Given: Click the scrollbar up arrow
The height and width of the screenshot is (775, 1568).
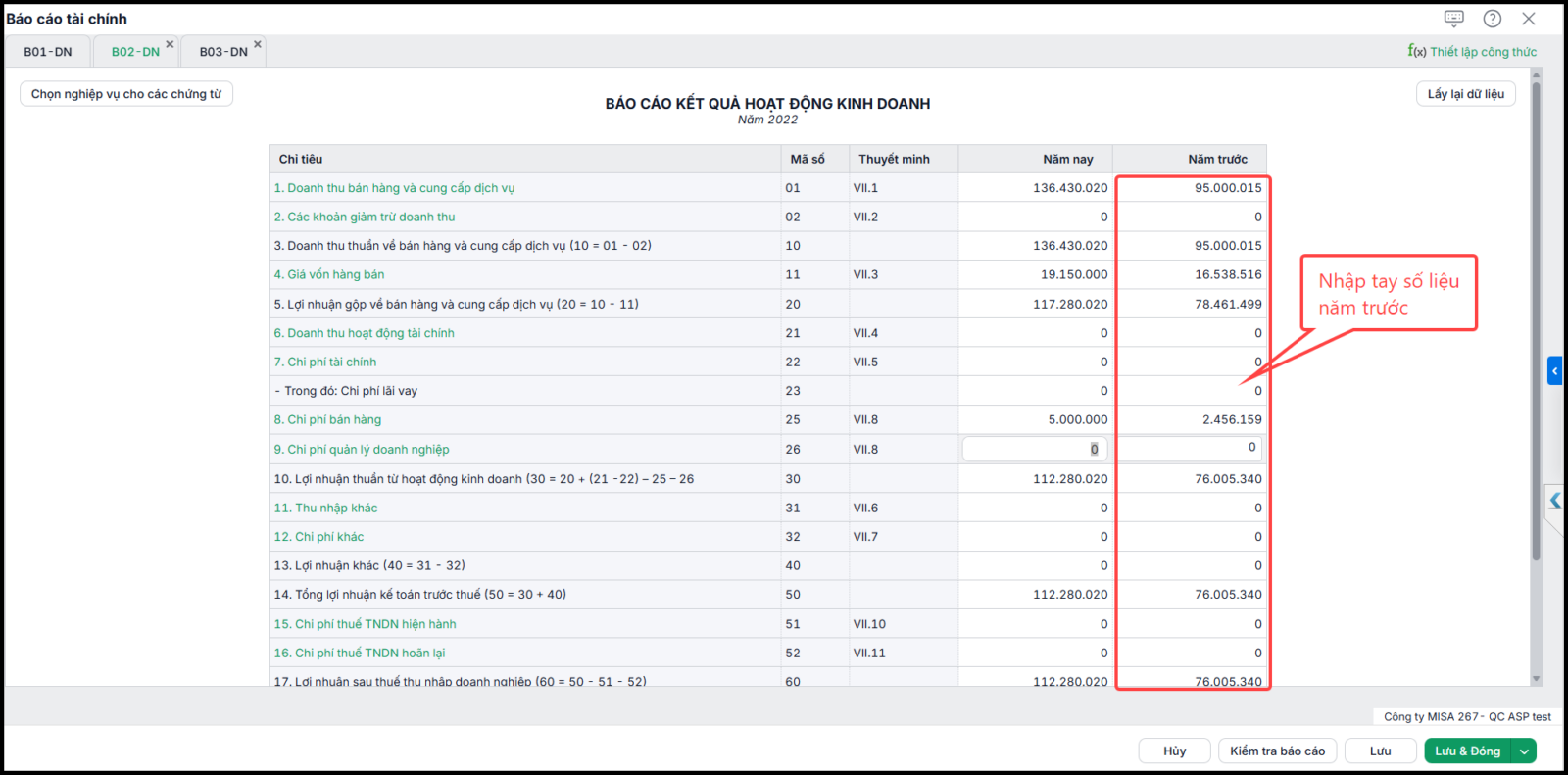Looking at the screenshot, I should point(1537,74).
